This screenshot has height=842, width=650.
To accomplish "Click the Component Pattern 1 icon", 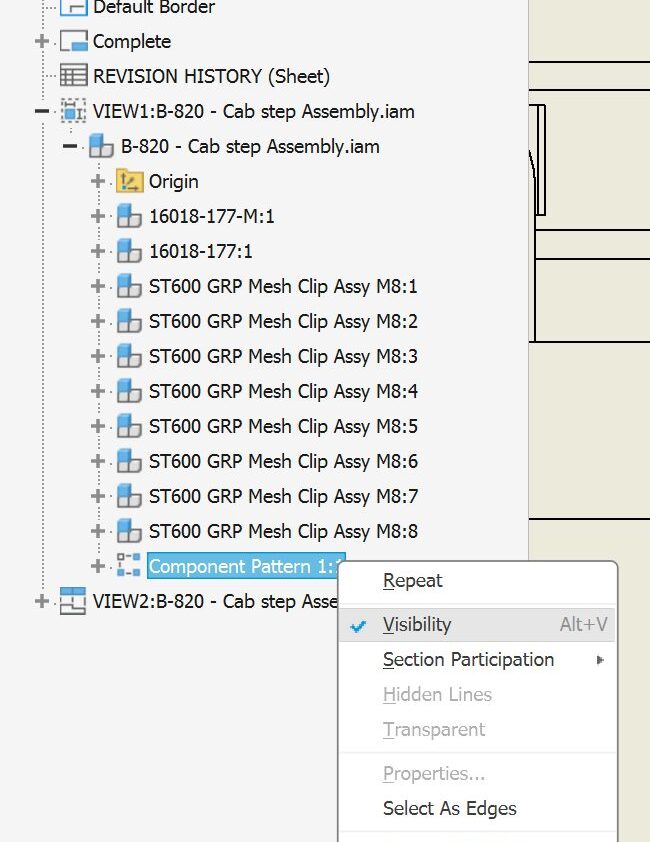I will click(129, 566).
